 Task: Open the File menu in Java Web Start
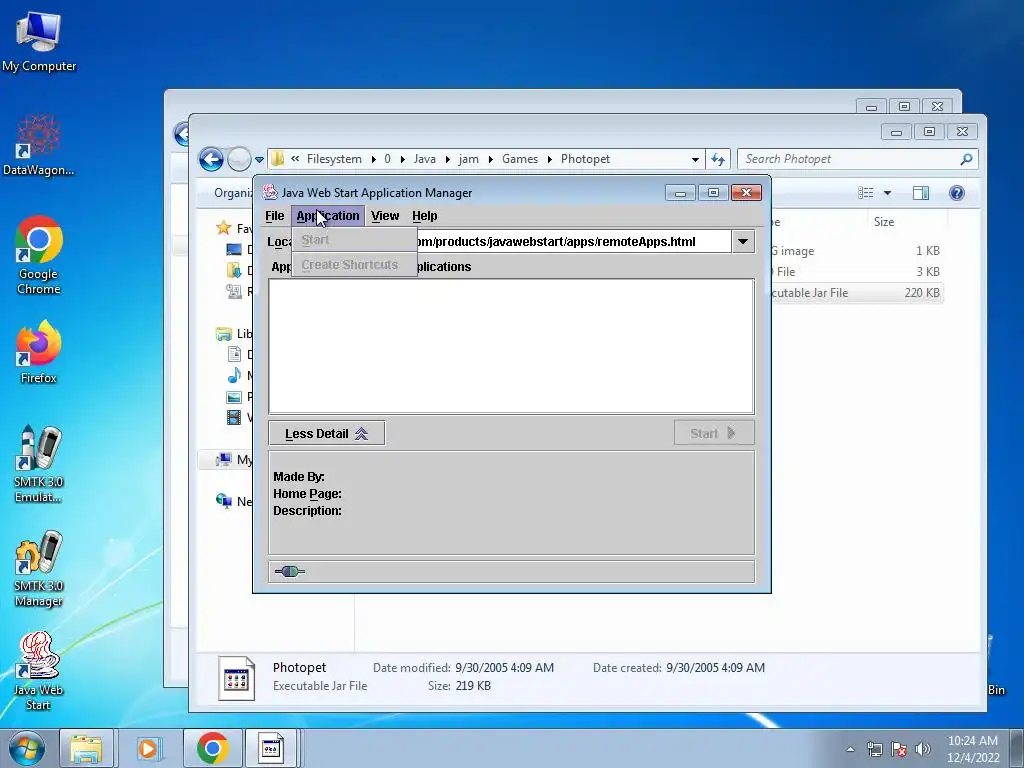click(274, 216)
